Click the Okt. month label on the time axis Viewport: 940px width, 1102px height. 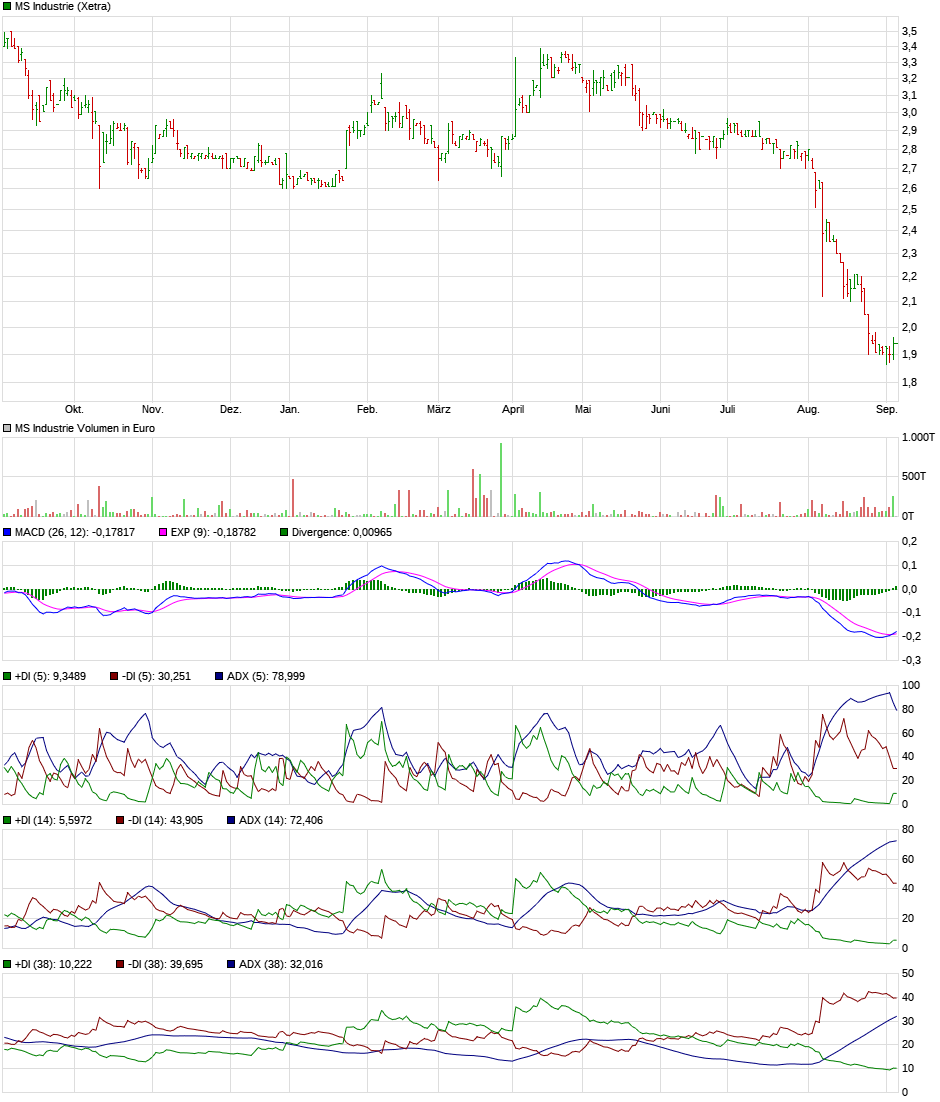click(x=74, y=409)
